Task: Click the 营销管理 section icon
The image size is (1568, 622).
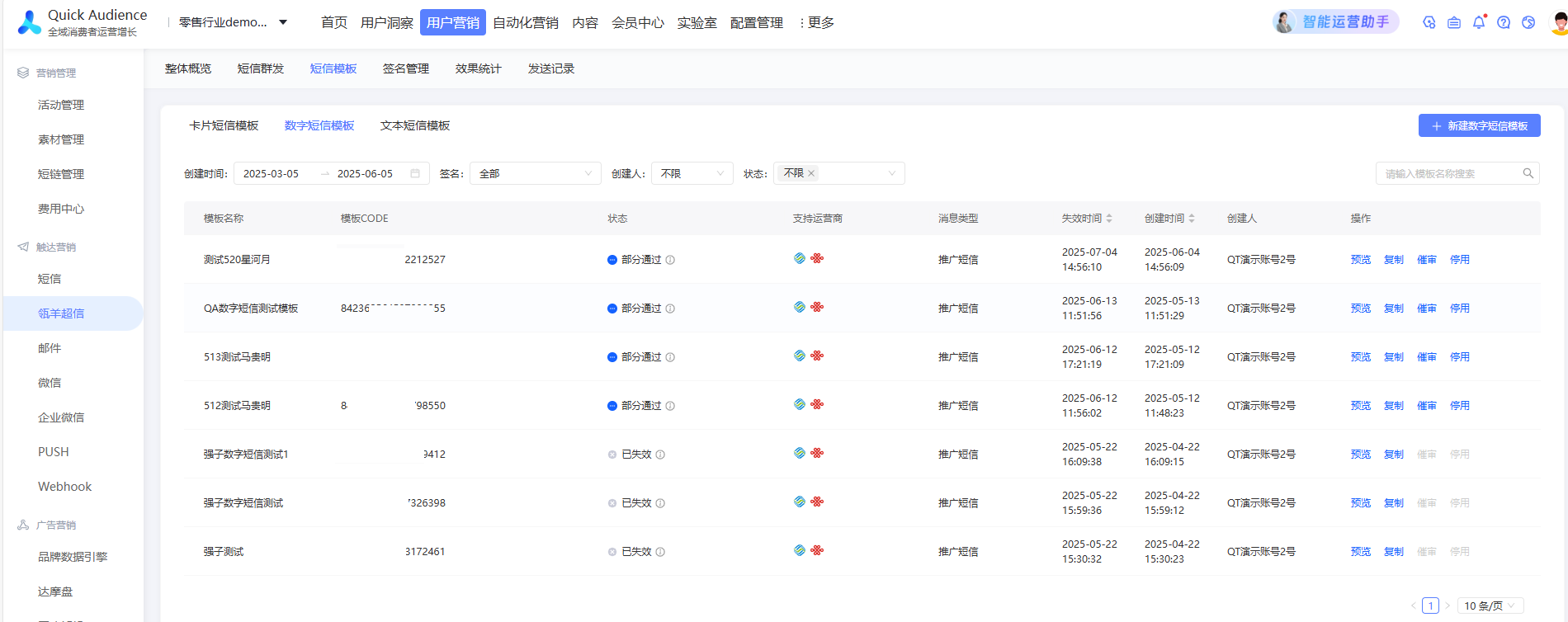Action: tap(23, 73)
